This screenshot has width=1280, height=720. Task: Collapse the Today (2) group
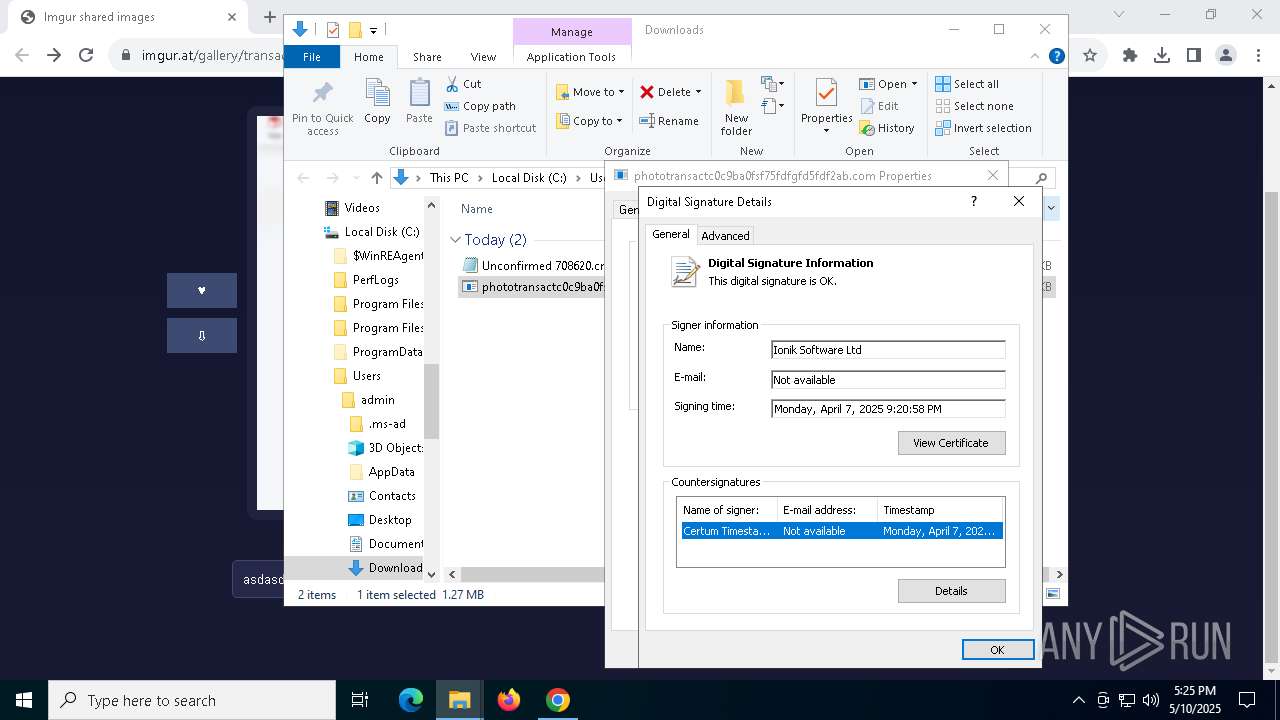455,240
